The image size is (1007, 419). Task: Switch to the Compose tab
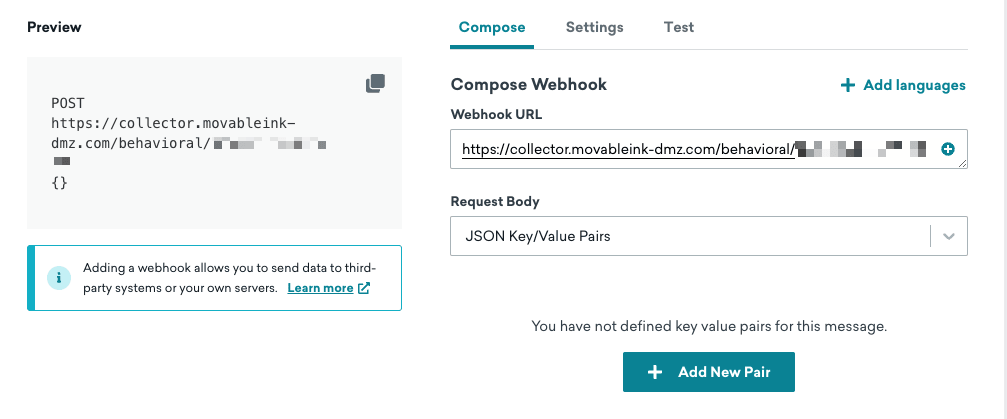(x=492, y=27)
